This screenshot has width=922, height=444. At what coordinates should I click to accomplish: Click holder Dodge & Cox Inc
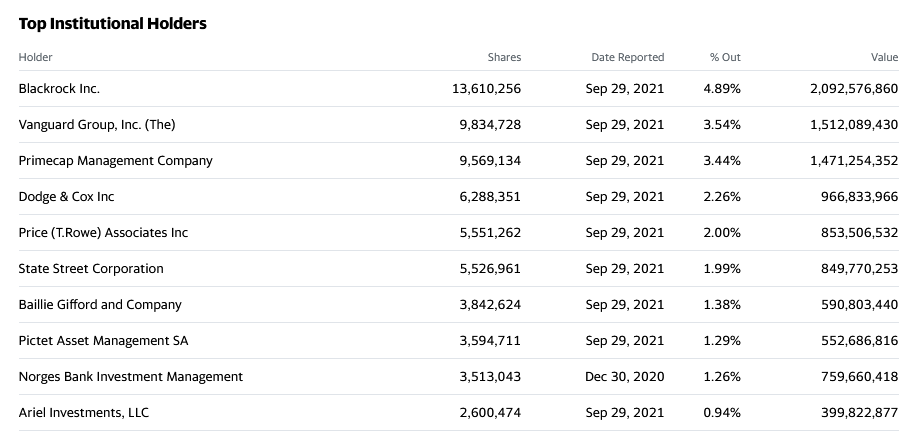[x=66, y=196]
